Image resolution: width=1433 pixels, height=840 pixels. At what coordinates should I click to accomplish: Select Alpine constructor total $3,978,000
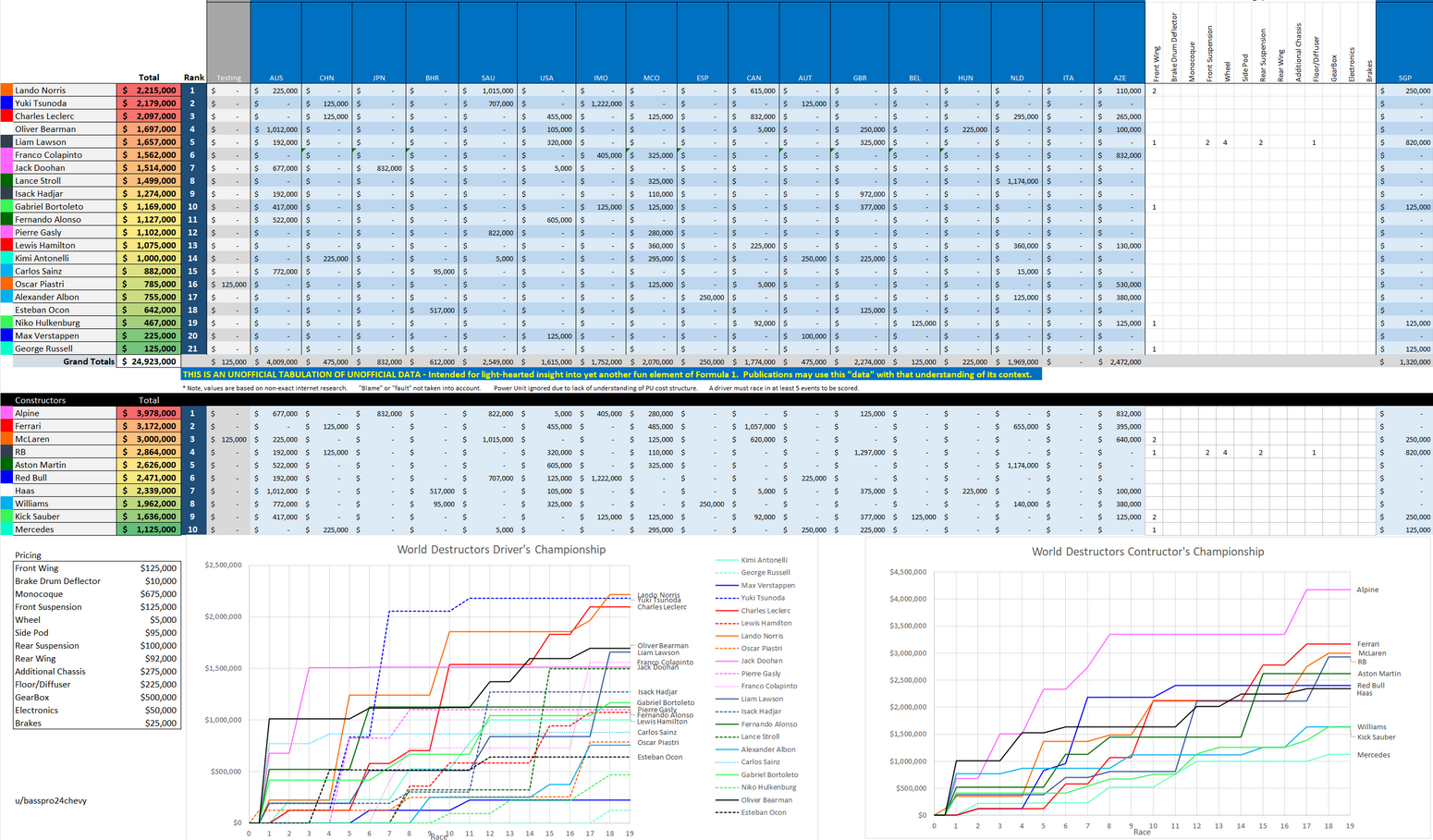[x=148, y=413]
